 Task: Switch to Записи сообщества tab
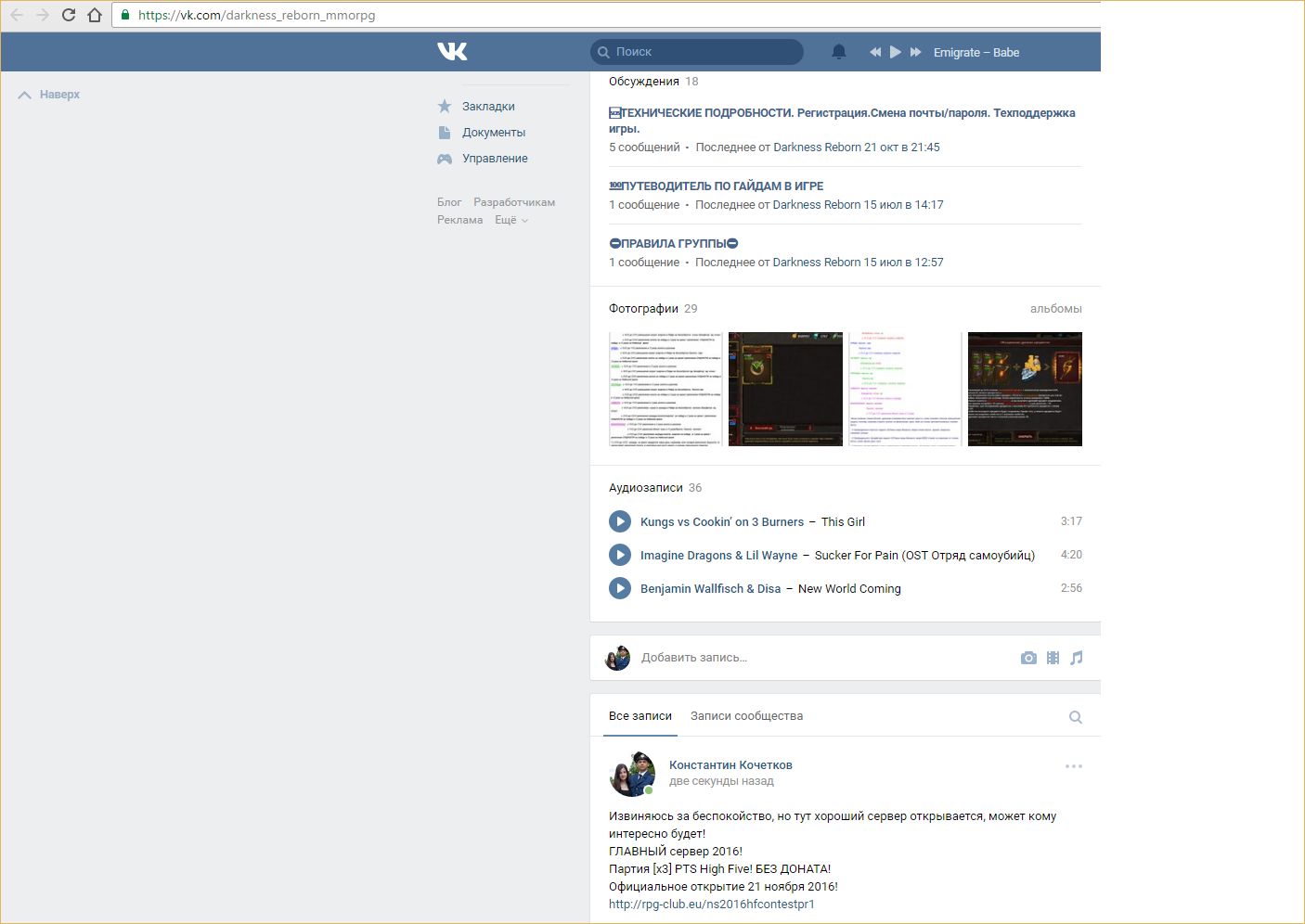coord(746,716)
